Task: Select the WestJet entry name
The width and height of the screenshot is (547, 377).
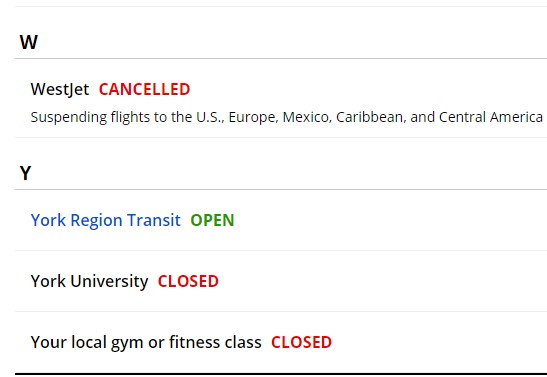Action: (x=60, y=89)
